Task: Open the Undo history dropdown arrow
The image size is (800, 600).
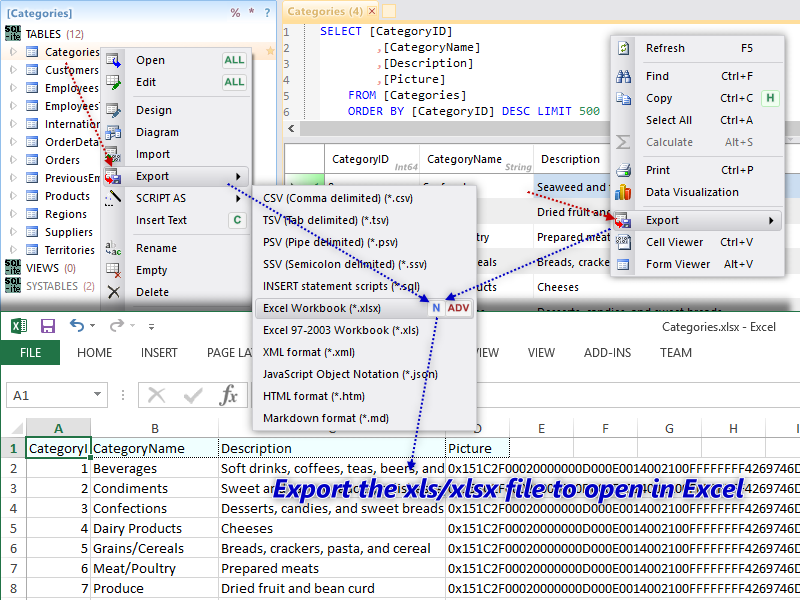Action: click(92, 326)
